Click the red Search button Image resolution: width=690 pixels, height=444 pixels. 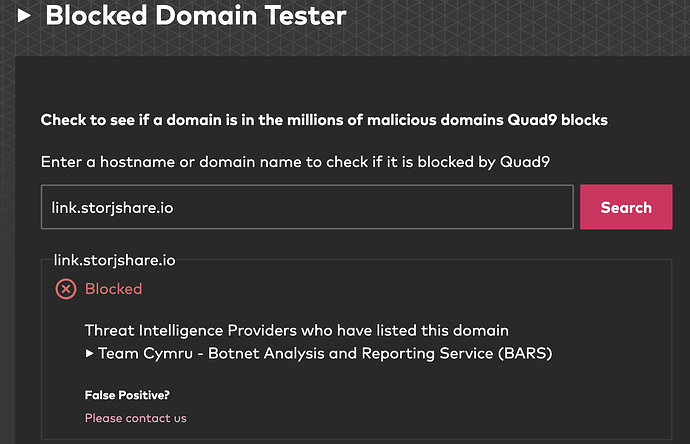[x=626, y=207]
